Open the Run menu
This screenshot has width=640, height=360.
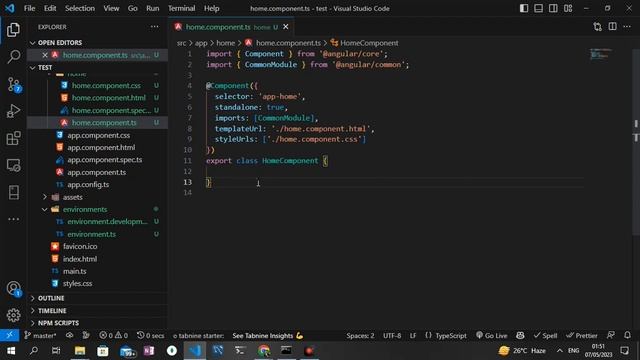point(153,8)
